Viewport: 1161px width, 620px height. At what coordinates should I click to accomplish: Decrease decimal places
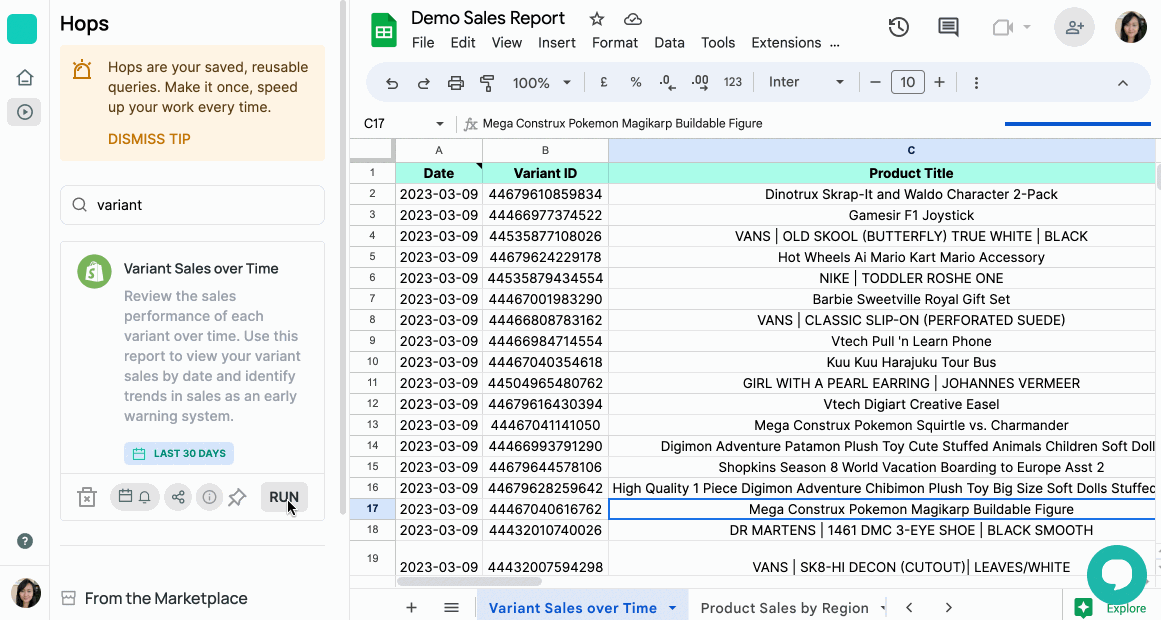pos(667,82)
